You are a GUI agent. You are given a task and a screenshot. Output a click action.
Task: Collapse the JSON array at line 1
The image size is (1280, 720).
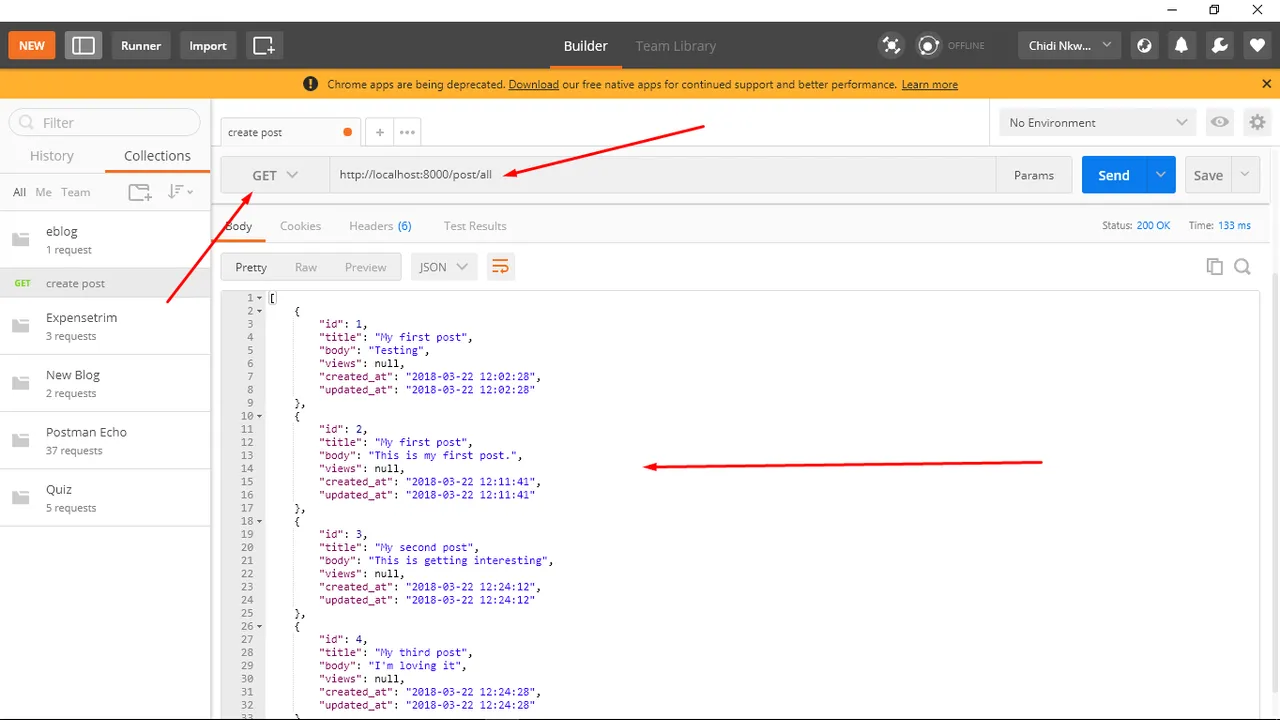click(260, 299)
